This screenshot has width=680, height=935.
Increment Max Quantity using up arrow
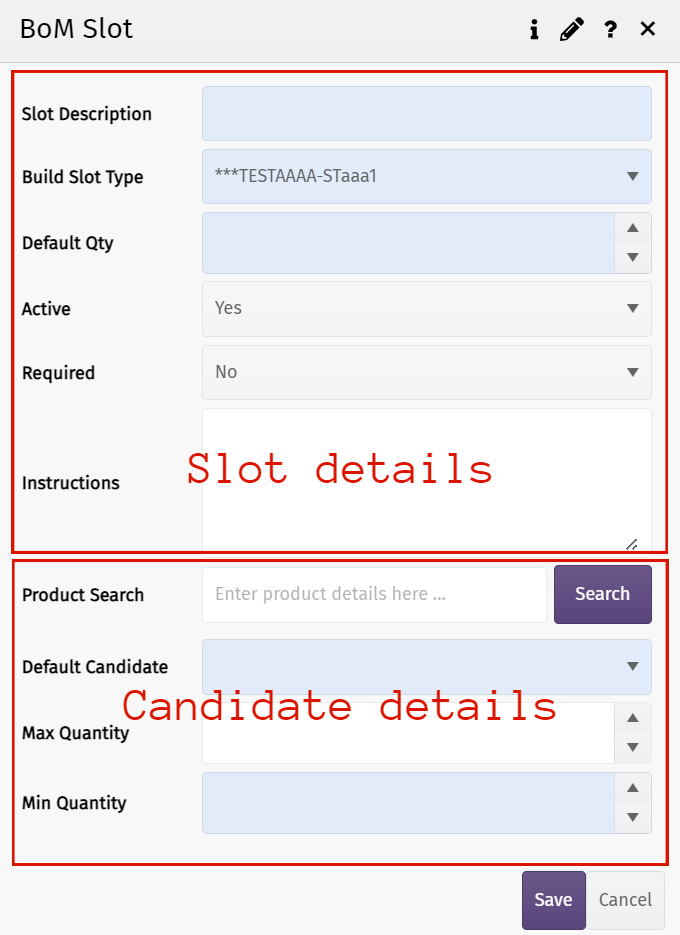[632, 718]
